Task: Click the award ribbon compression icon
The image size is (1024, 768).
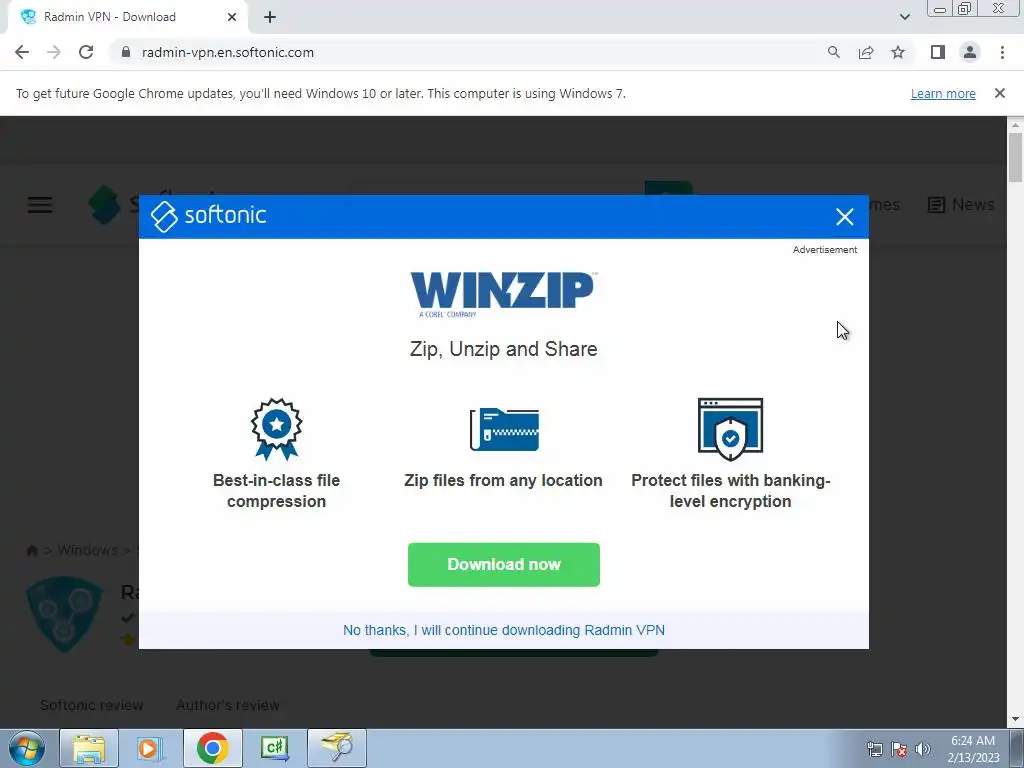Action: click(276, 429)
